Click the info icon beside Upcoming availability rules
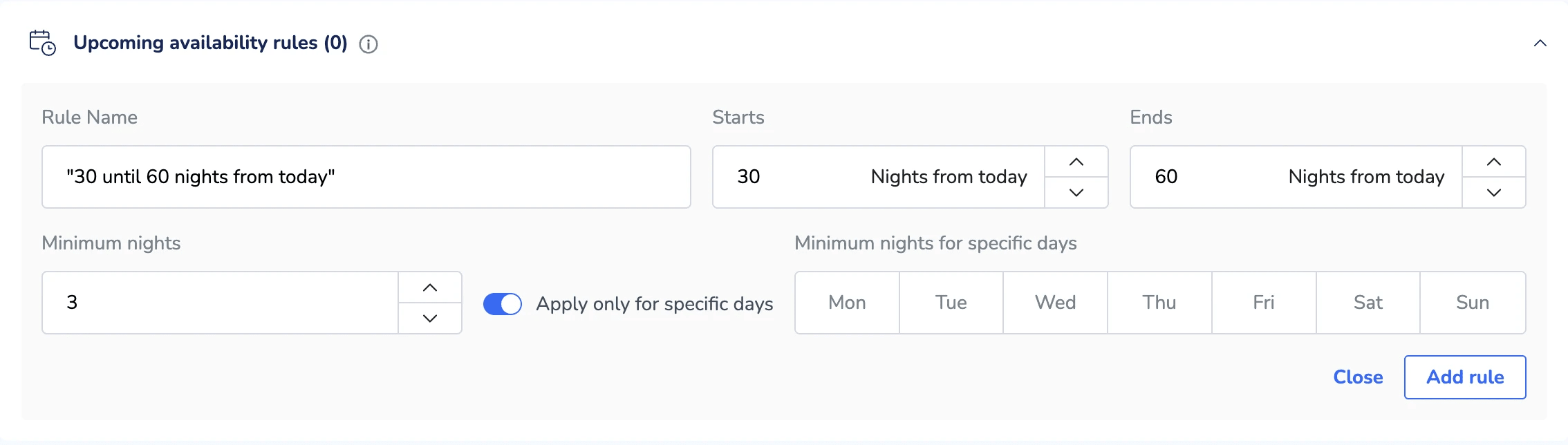This screenshot has width=1568, height=445. pos(368,44)
